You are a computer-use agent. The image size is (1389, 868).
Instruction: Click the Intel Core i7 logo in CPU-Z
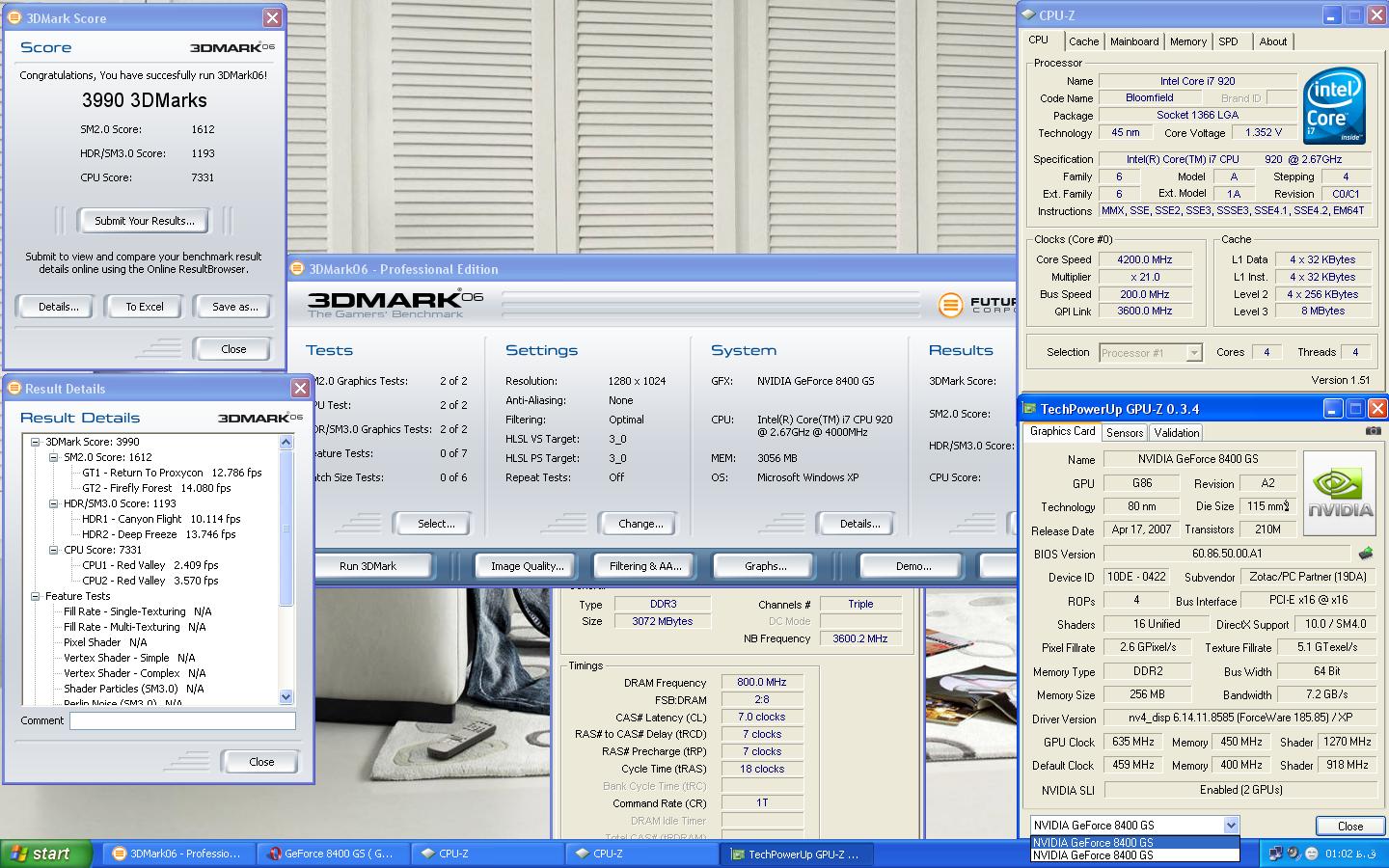(x=1334, y=106)
